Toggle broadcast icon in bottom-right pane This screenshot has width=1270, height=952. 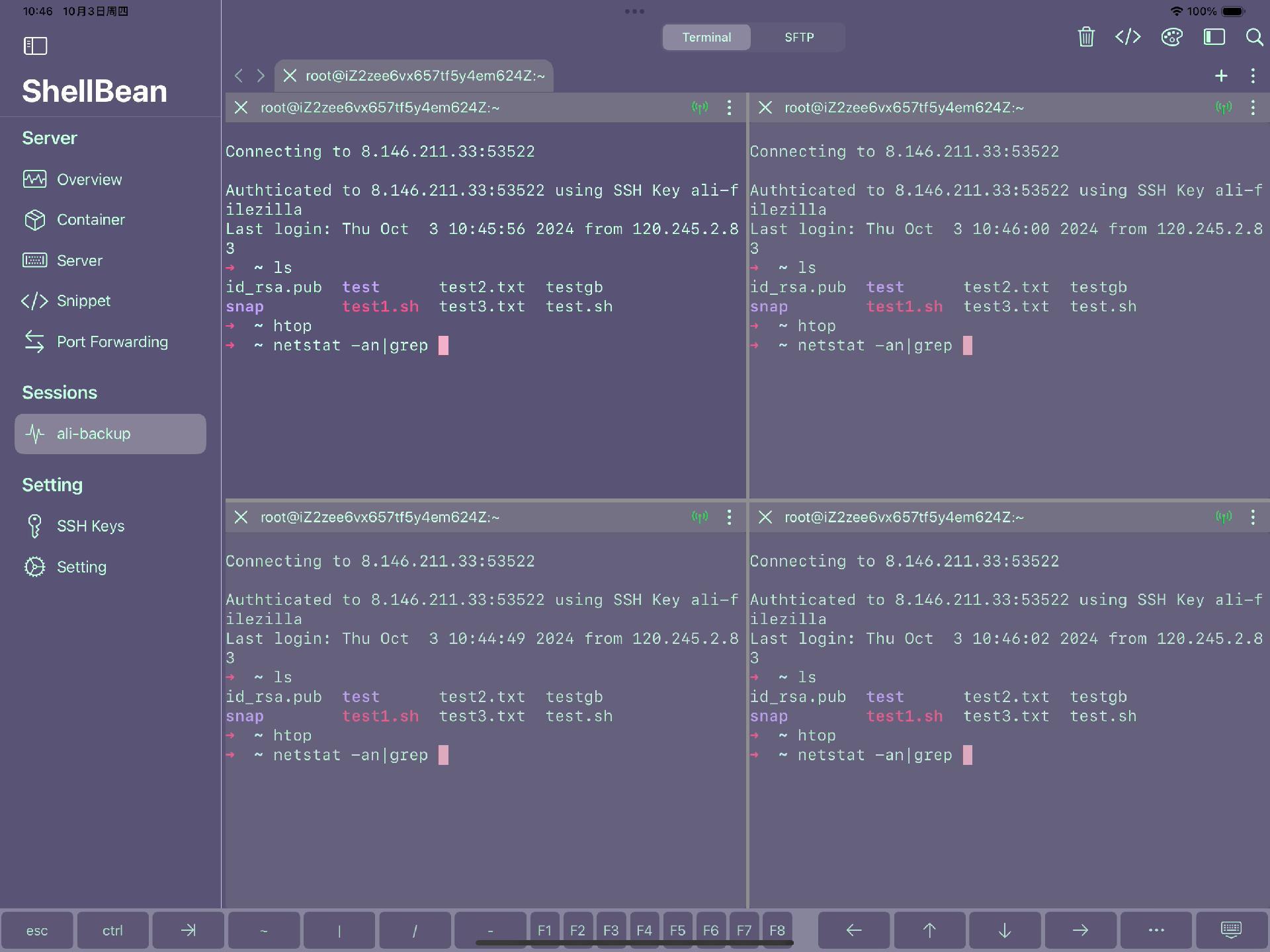point(1224,517)
